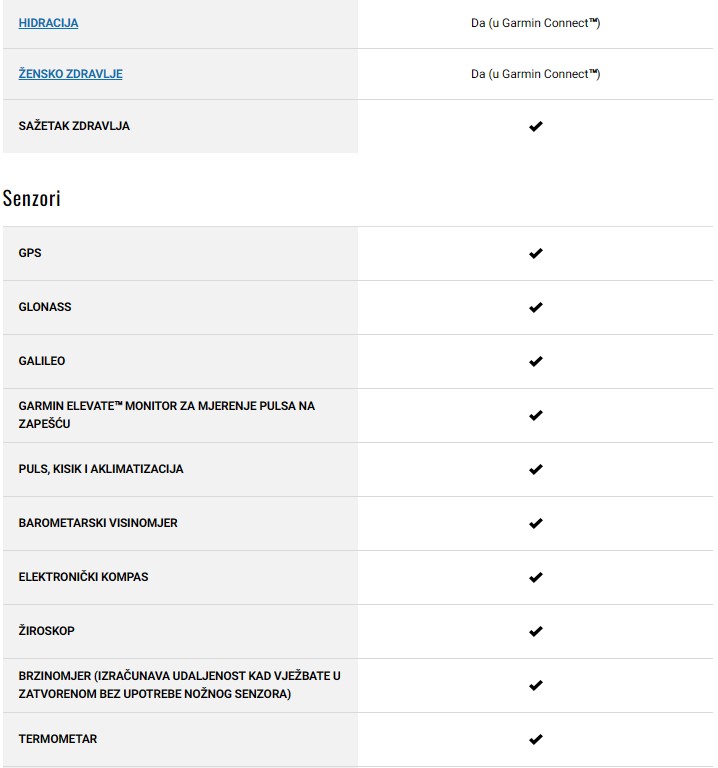This screenshot has height=768, width=718.
Task: Click the checkmark for BAROMETARSKI VISINOMJER
Action: [x=535, y=524]
